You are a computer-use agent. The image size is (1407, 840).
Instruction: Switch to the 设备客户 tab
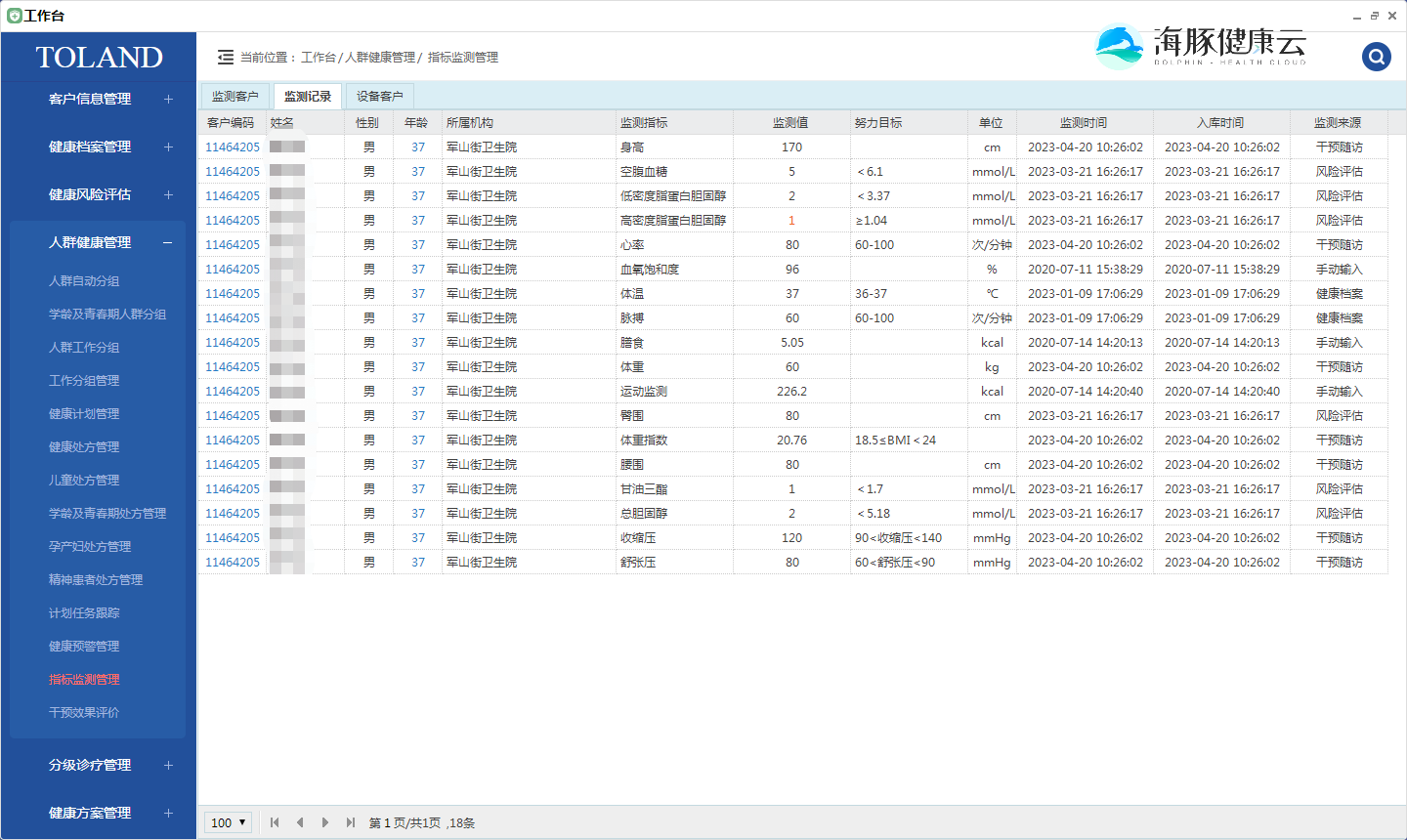pyautogui.click(x=379, y=96)
